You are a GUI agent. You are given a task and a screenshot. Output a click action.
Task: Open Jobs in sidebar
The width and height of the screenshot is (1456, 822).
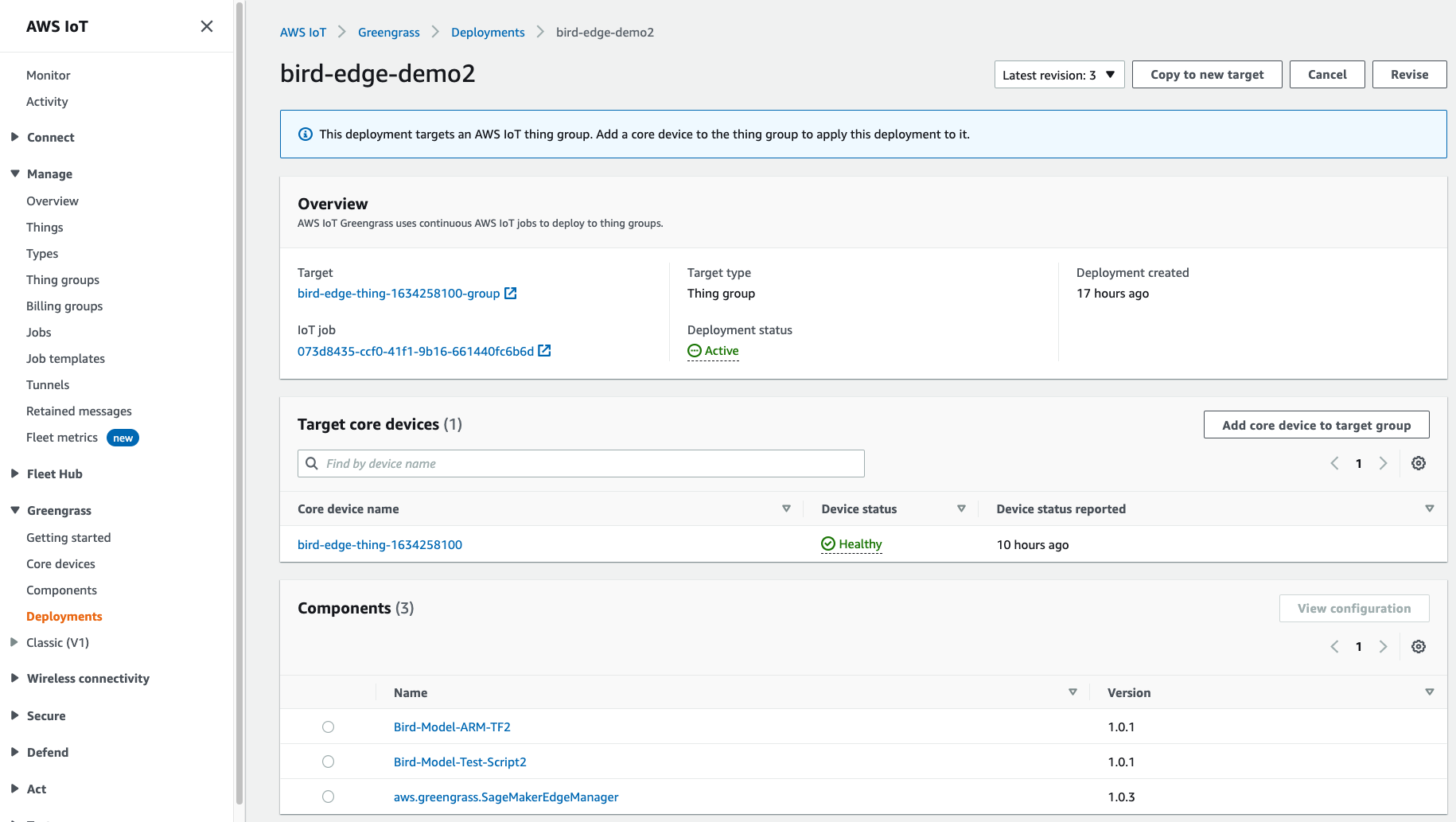coord(39,333)
